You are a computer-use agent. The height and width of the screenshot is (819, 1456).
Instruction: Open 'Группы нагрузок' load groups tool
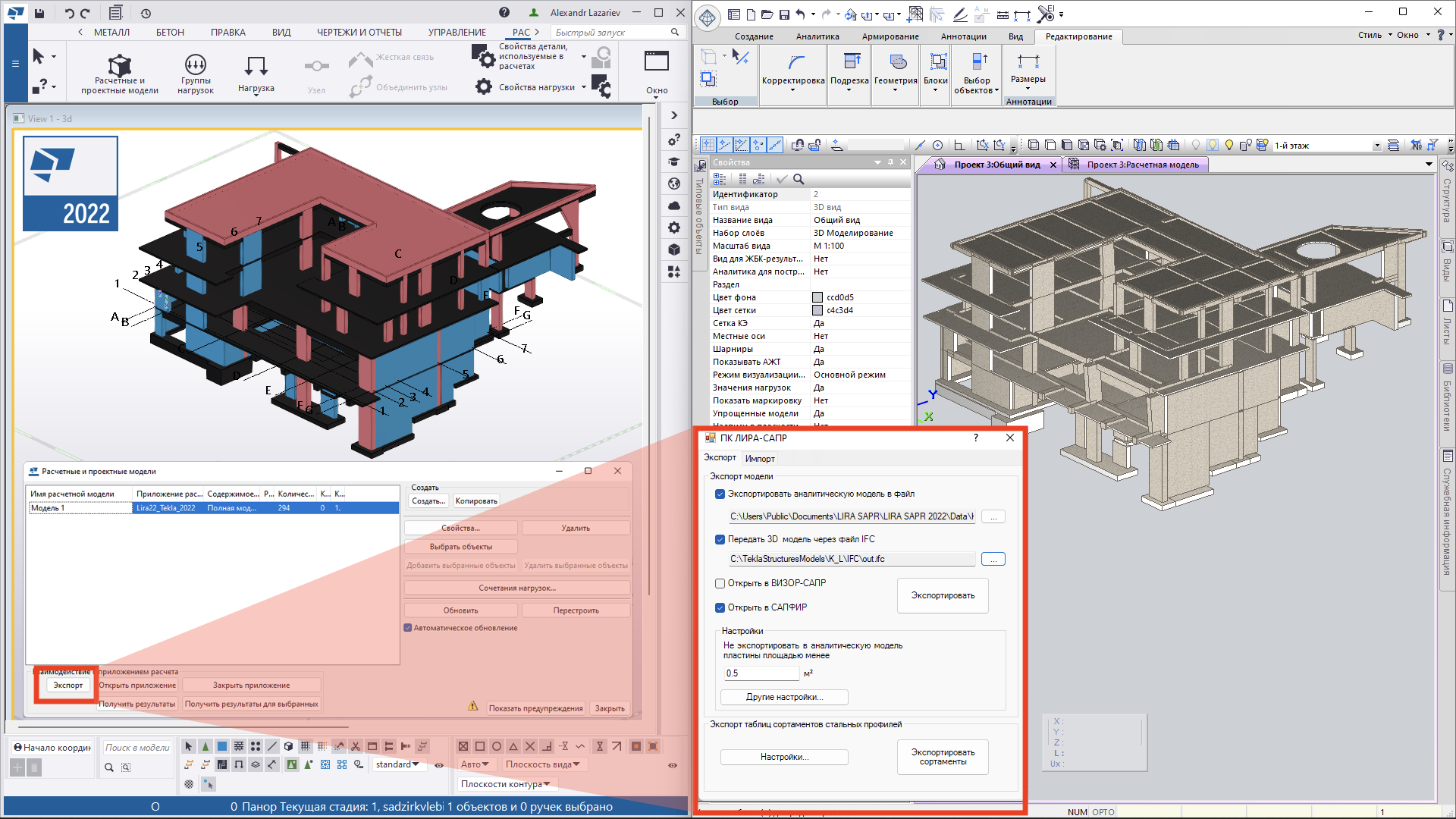pos(196,74)
